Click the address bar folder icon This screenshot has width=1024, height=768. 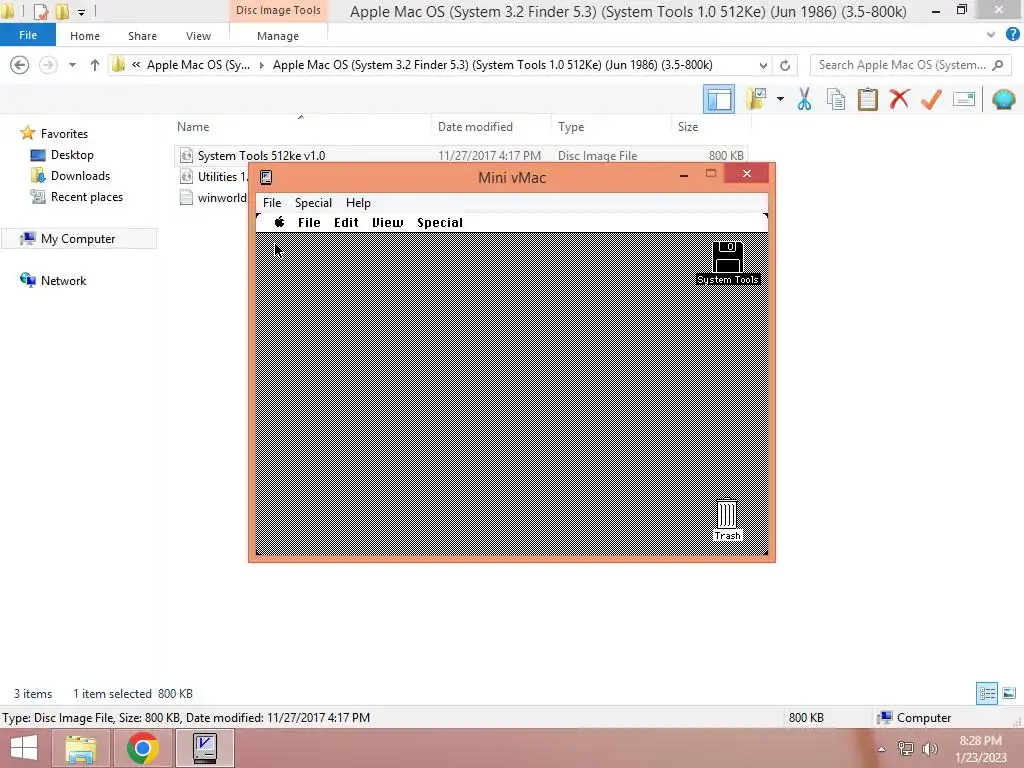pos(119,65)
